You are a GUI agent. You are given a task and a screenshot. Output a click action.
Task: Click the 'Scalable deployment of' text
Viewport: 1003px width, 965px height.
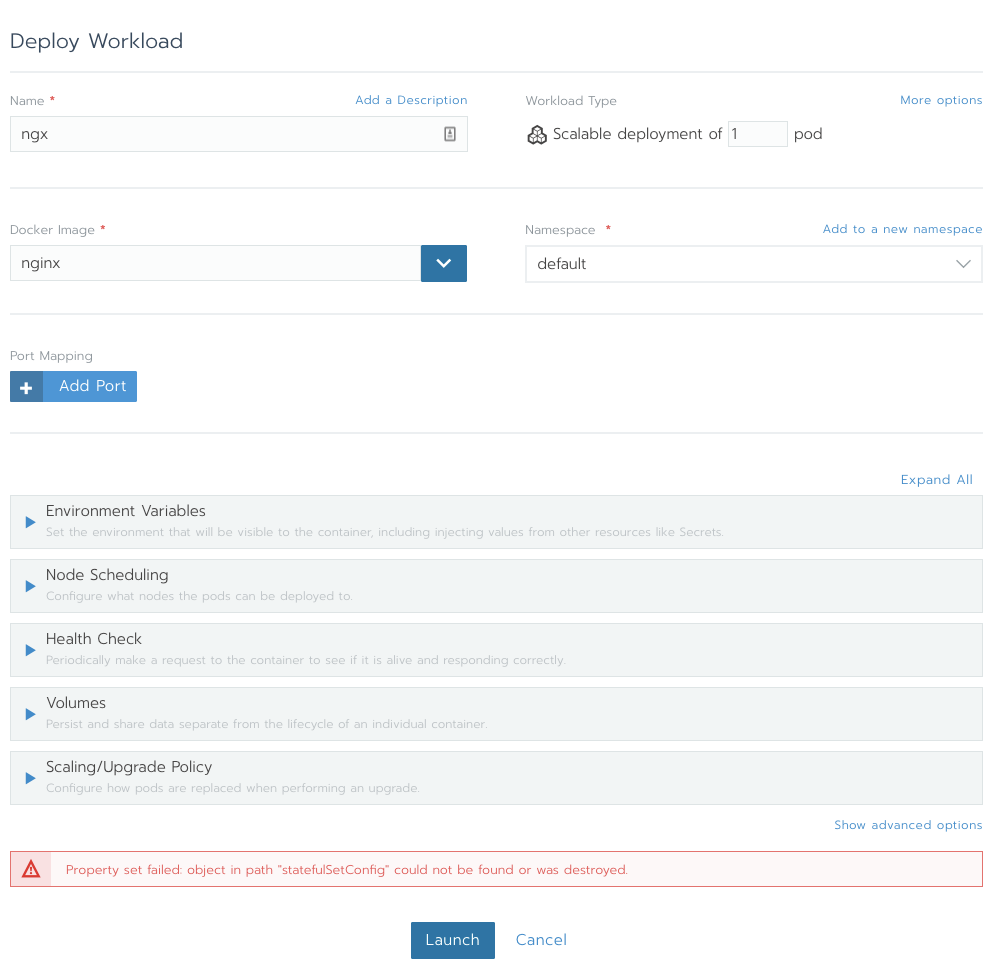coord(637,134)
